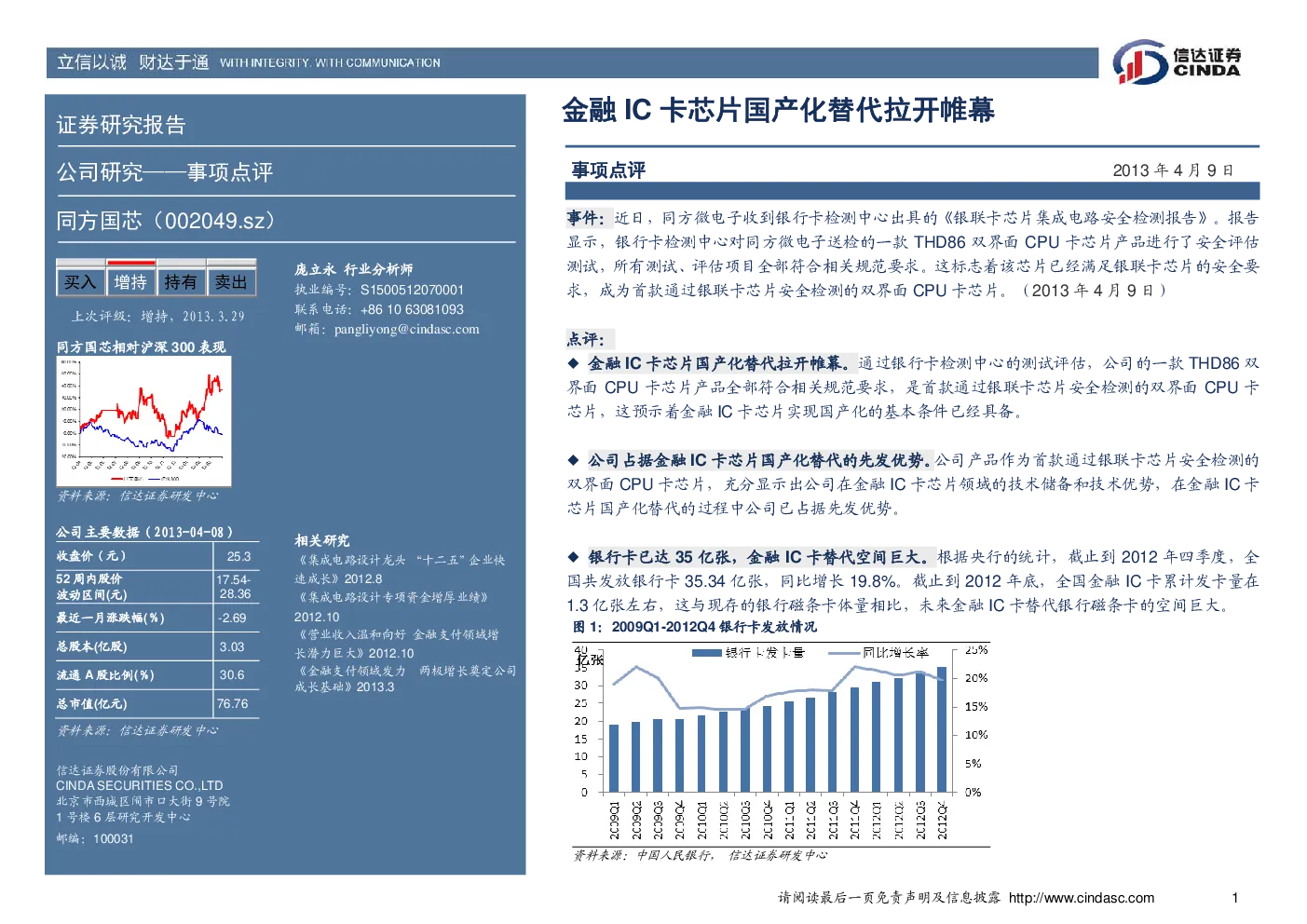The image size is (1307, 924).
Task: Click the 卖出 rating box
Action: tap(231, 281)
